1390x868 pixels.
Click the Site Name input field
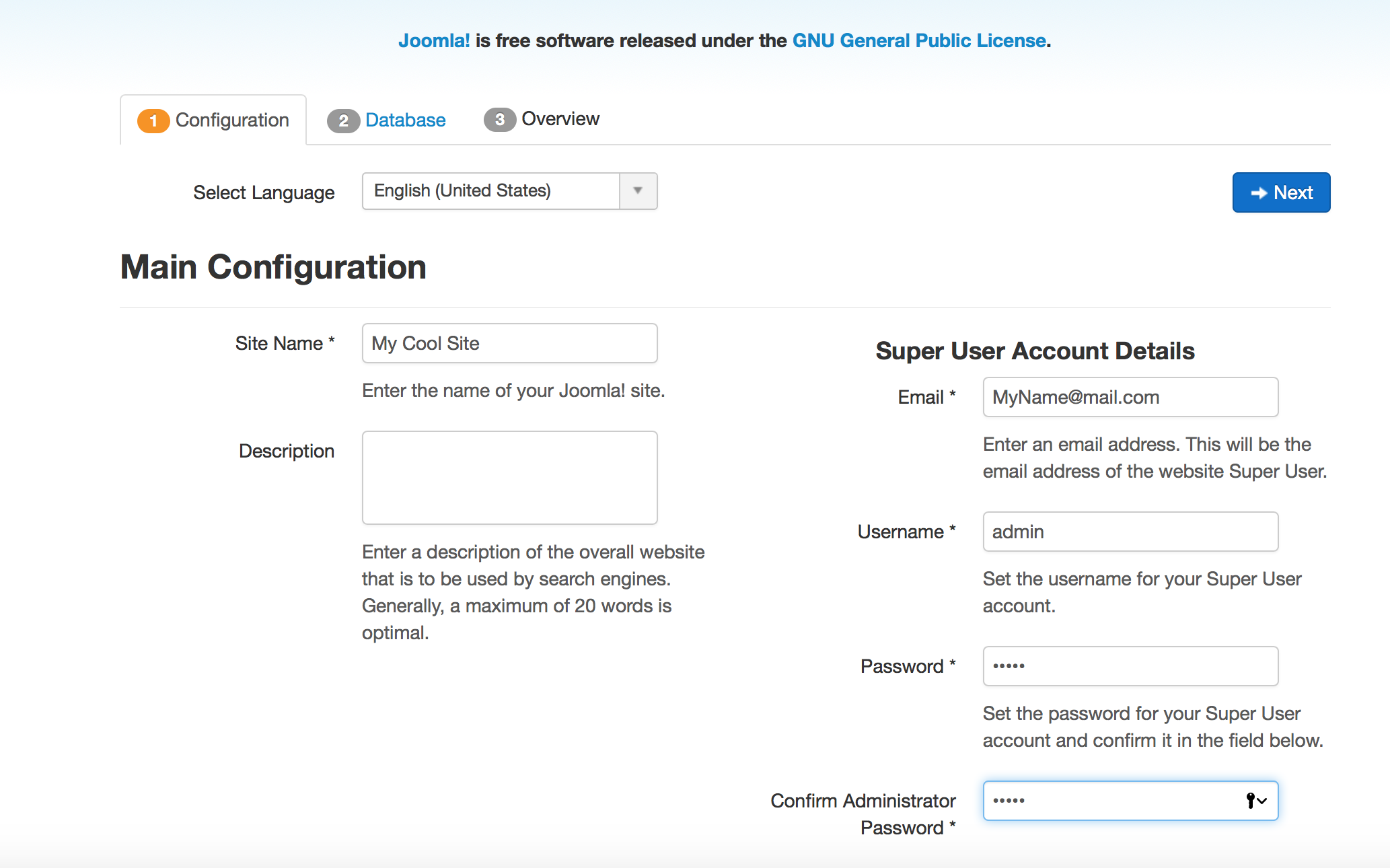pyautogui.click(x=509, y=343)
